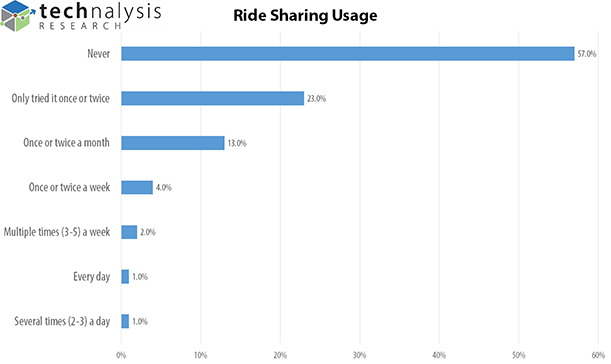Viewport: 611px width, 364px height.
Task: Select the Only tried it once or twice bar
Action: 212,98
